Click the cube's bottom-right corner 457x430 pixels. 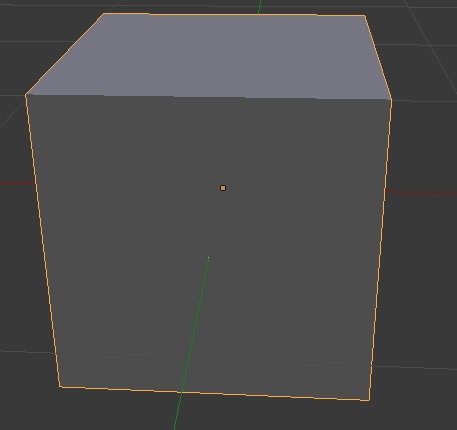click(369, 400)
